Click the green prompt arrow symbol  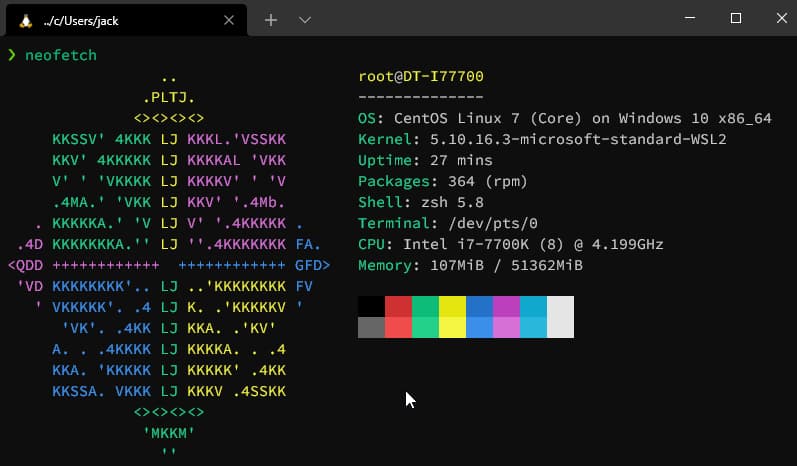[12, 55]
